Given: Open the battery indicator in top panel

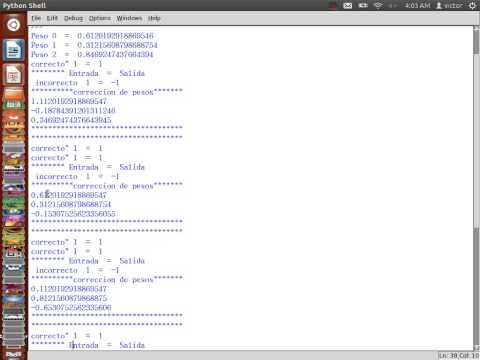Looking at the screenshot, I should [x=363, y=6].
